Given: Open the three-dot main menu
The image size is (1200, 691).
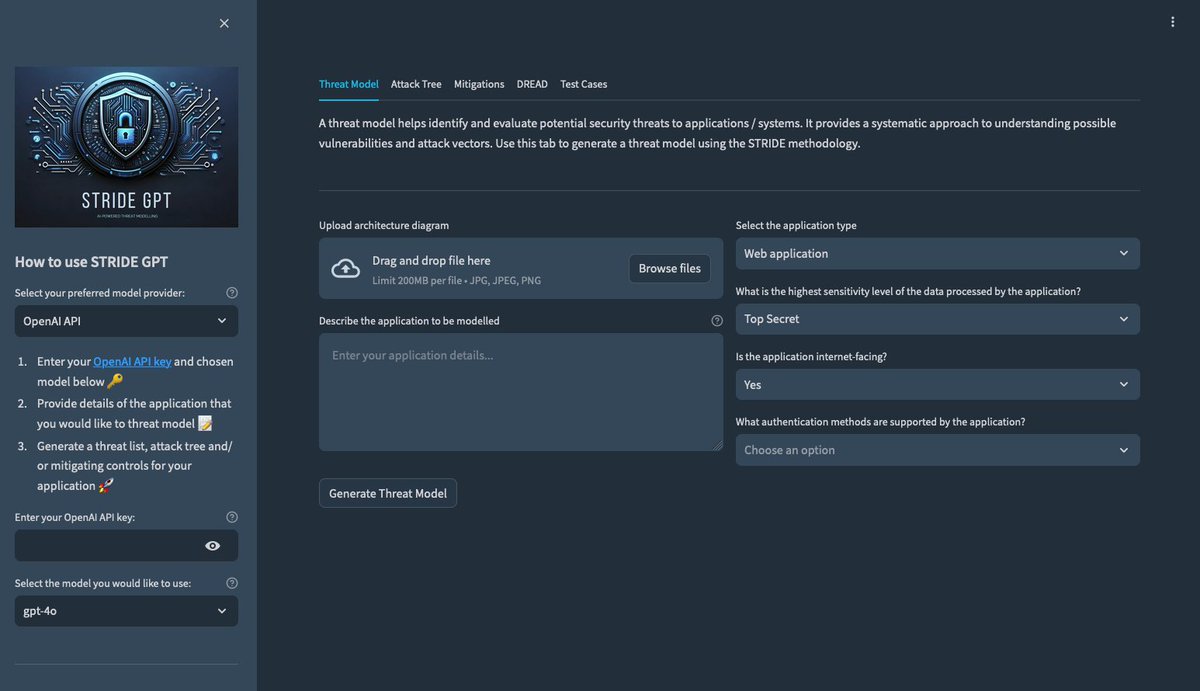Looking at the screenshot, I should [1173, 22].
